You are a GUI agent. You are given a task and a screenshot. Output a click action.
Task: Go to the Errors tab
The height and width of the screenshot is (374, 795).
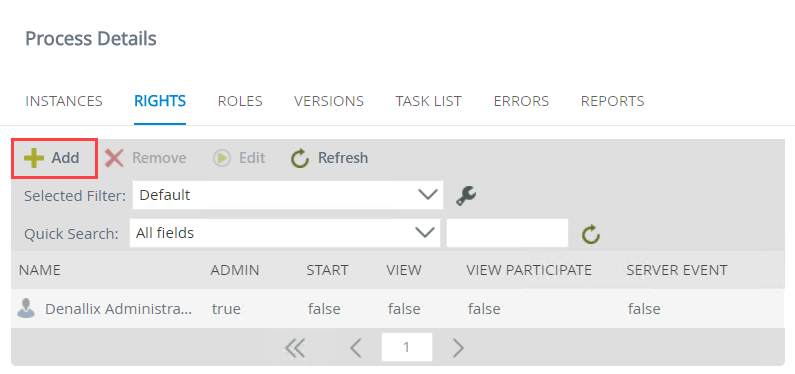click(521, 101)
